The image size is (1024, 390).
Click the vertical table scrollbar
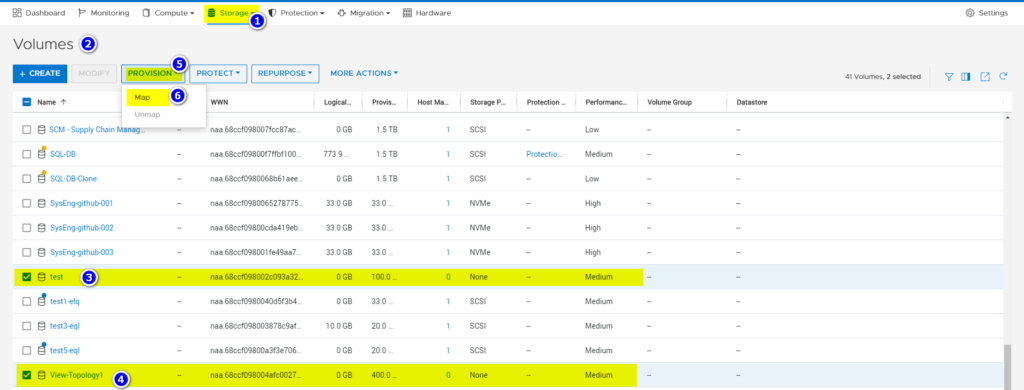[1009, 366]
